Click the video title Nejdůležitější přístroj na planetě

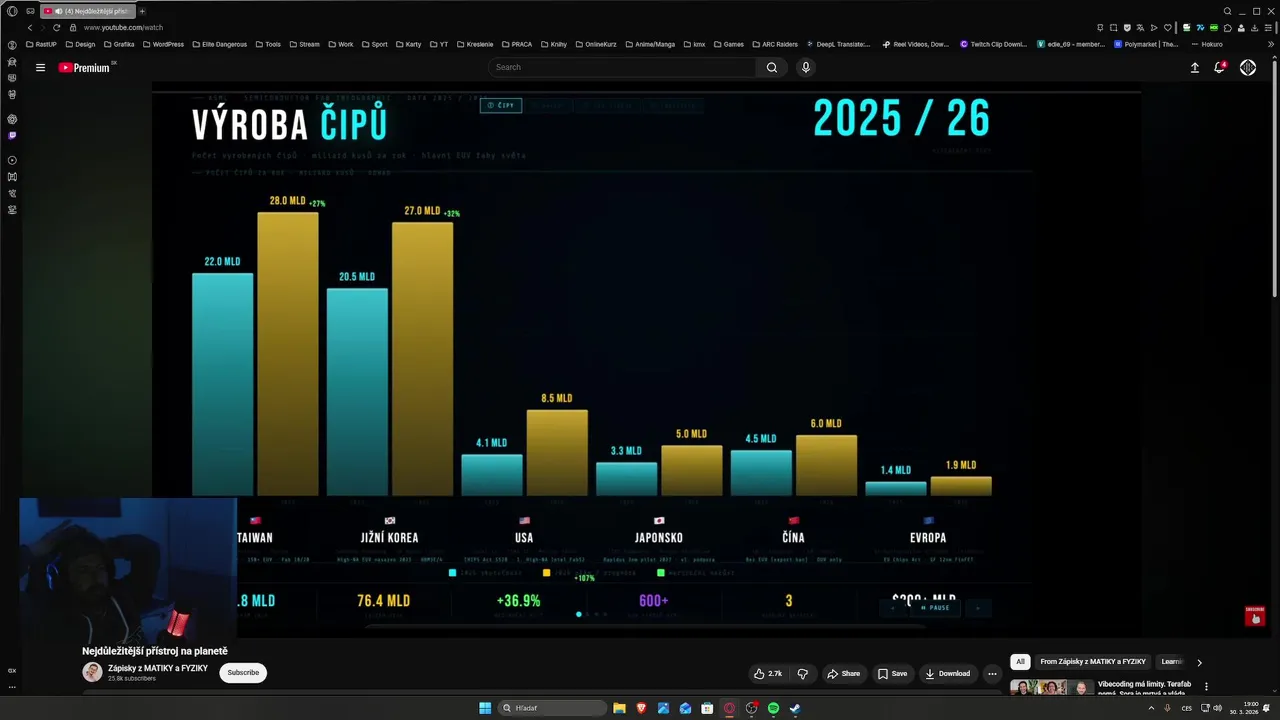pos(155,651)
